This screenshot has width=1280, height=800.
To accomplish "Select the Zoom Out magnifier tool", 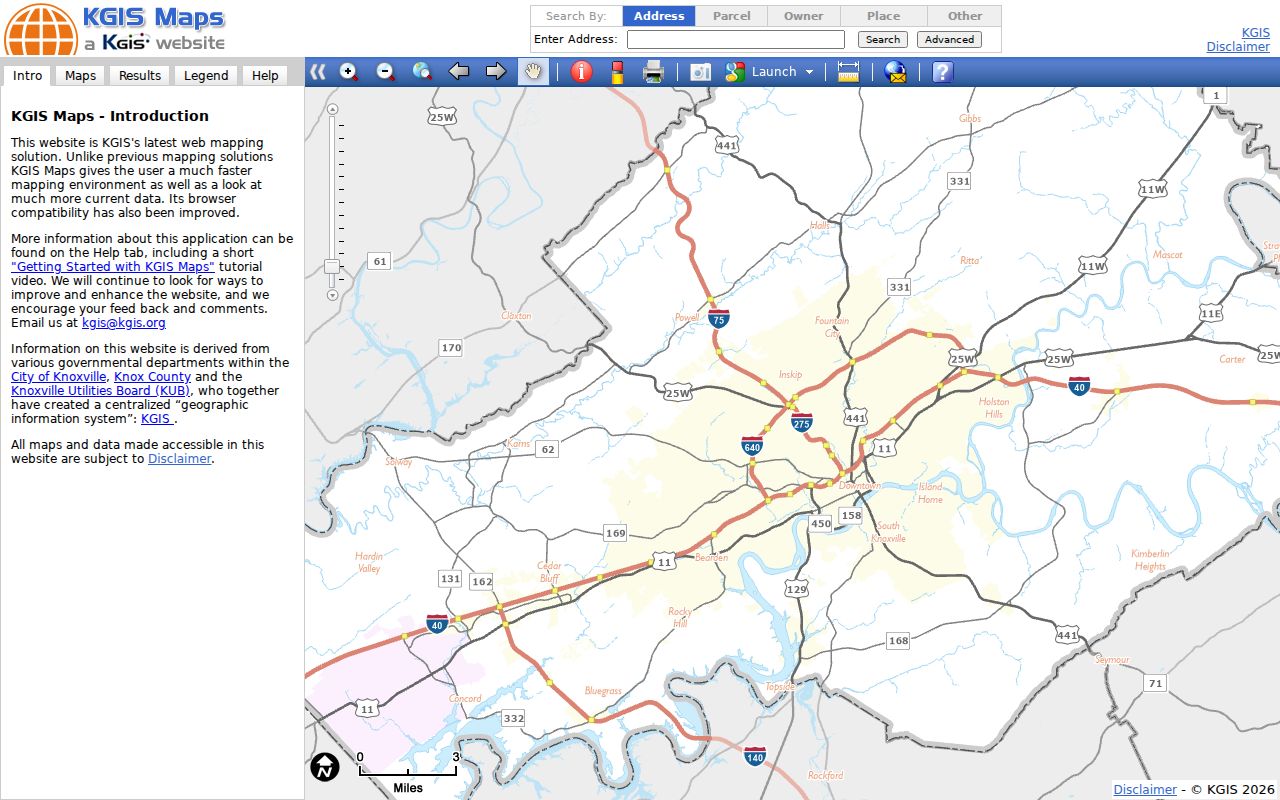I will coord(385,72).
